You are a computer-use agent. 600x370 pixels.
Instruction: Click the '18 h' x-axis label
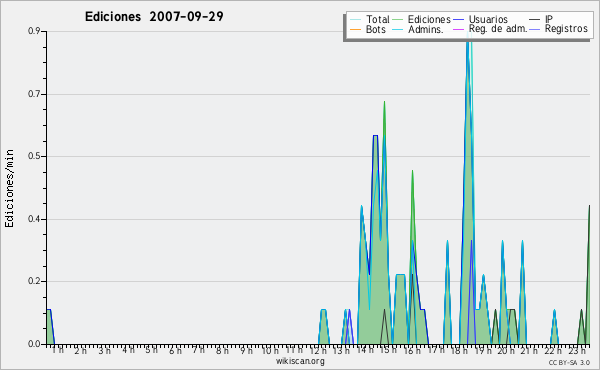click(458, 350)
